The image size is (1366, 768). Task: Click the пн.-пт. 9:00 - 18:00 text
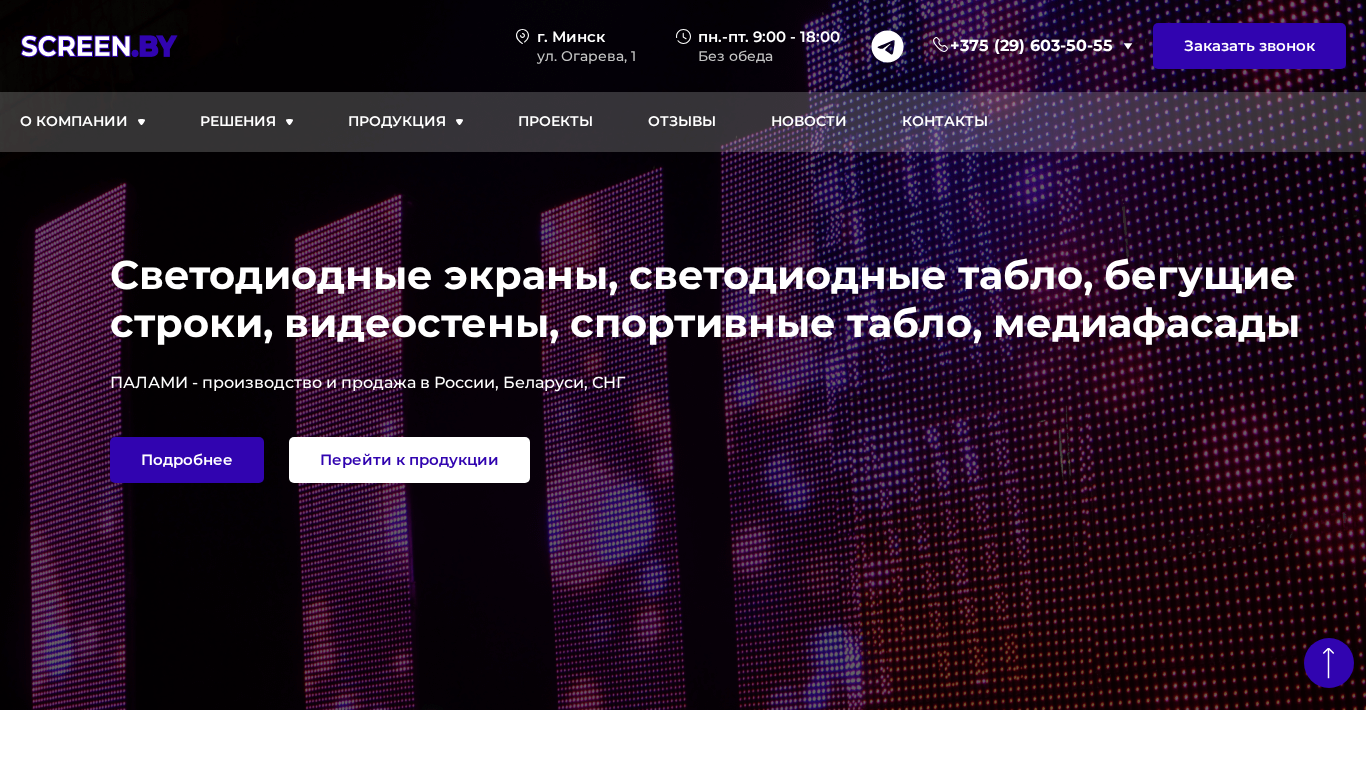pyautogui.click(x=769, y=37)
